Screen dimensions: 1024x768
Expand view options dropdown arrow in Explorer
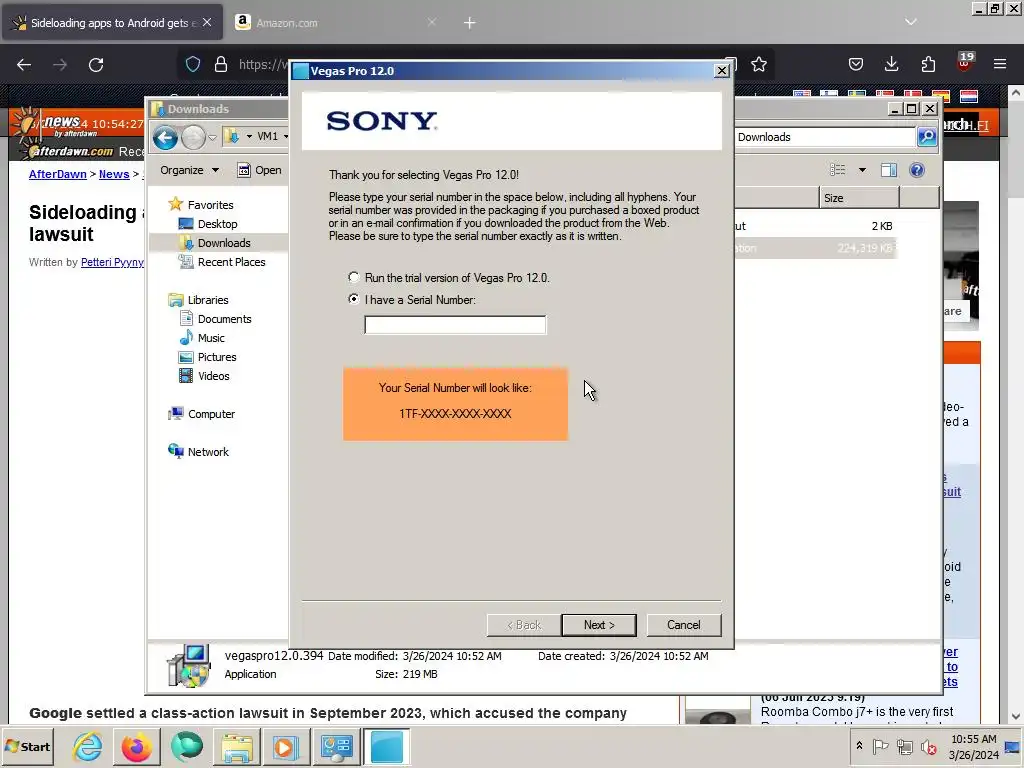[x=862, y=170]
